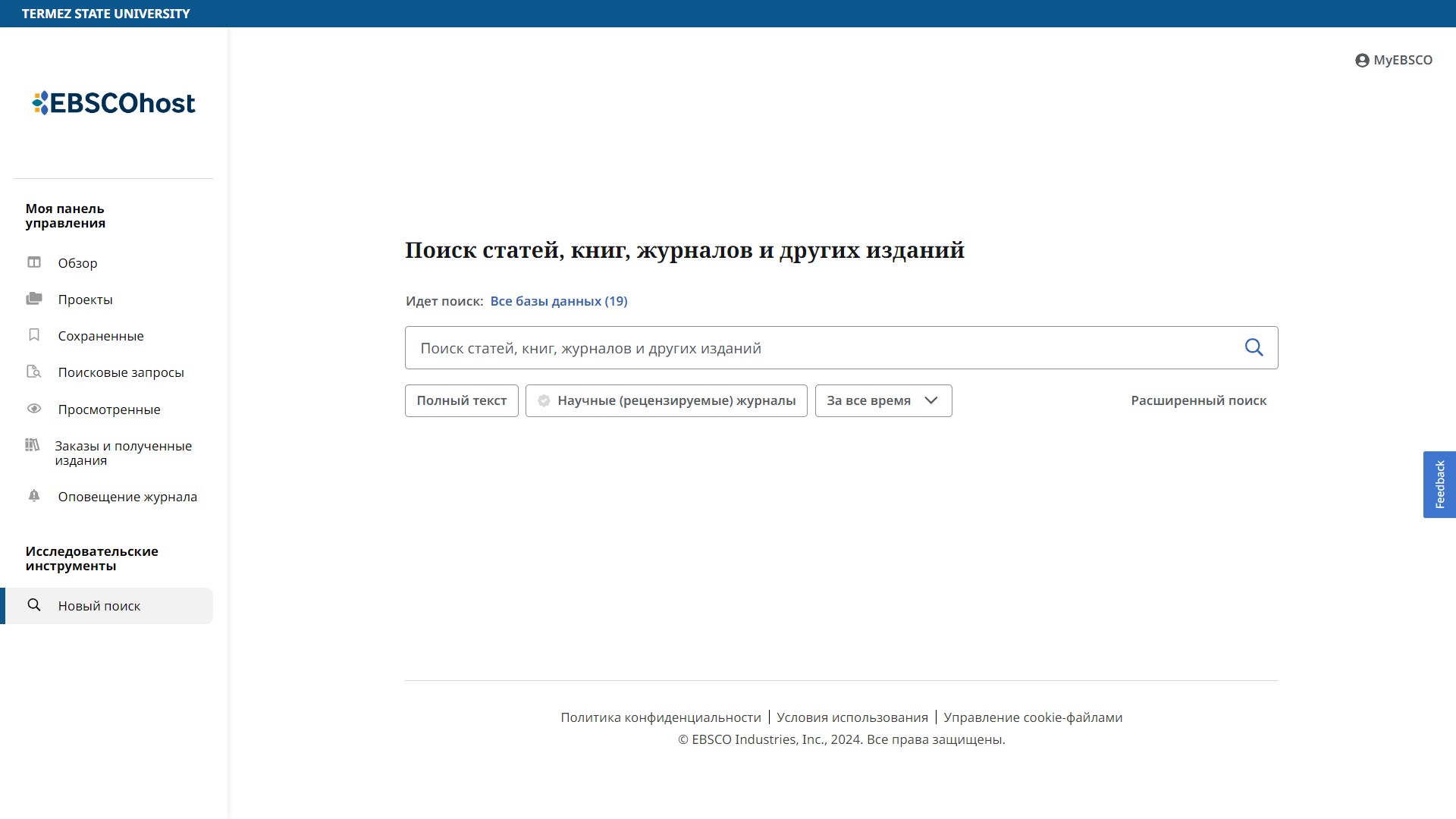Toggle the Полный текст filter
Screen dimensions: 1456x819
(462, 400)
